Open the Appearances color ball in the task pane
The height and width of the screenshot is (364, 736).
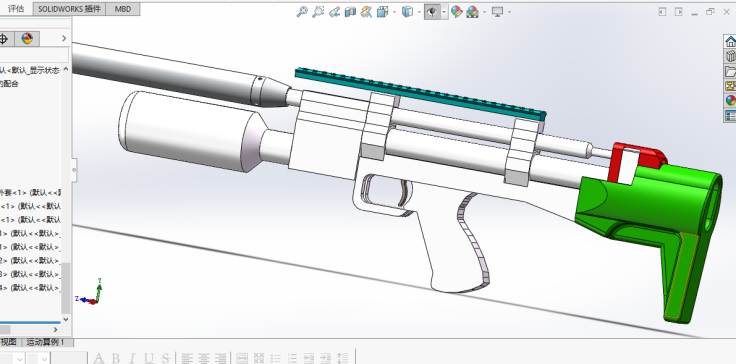(730, 100)
